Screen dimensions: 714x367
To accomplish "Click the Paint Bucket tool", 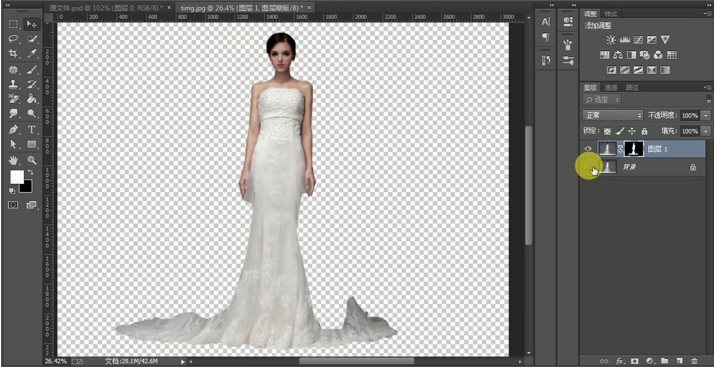I will tap(32, 99).
